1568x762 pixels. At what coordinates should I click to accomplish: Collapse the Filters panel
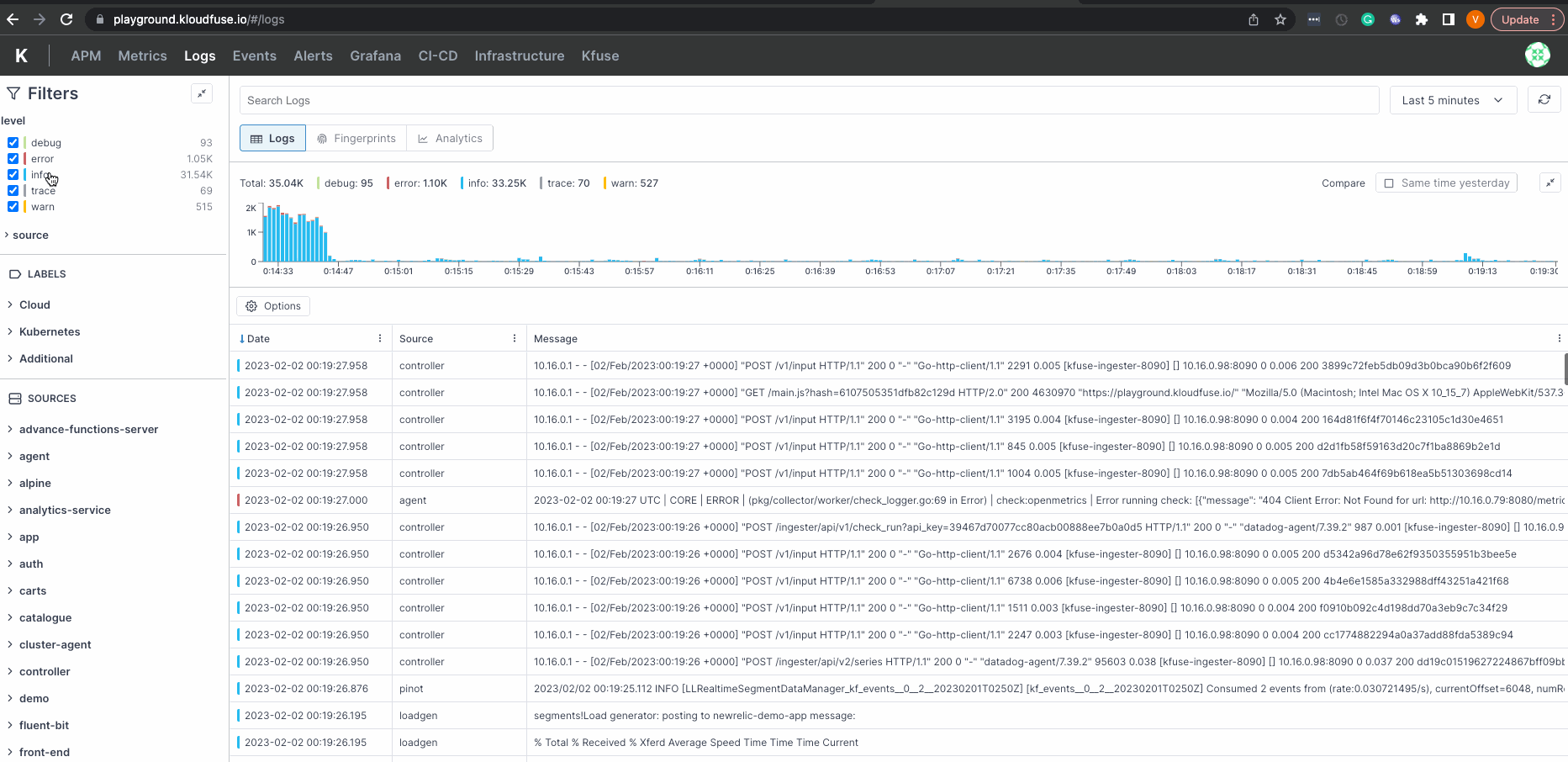pos(202,93)
